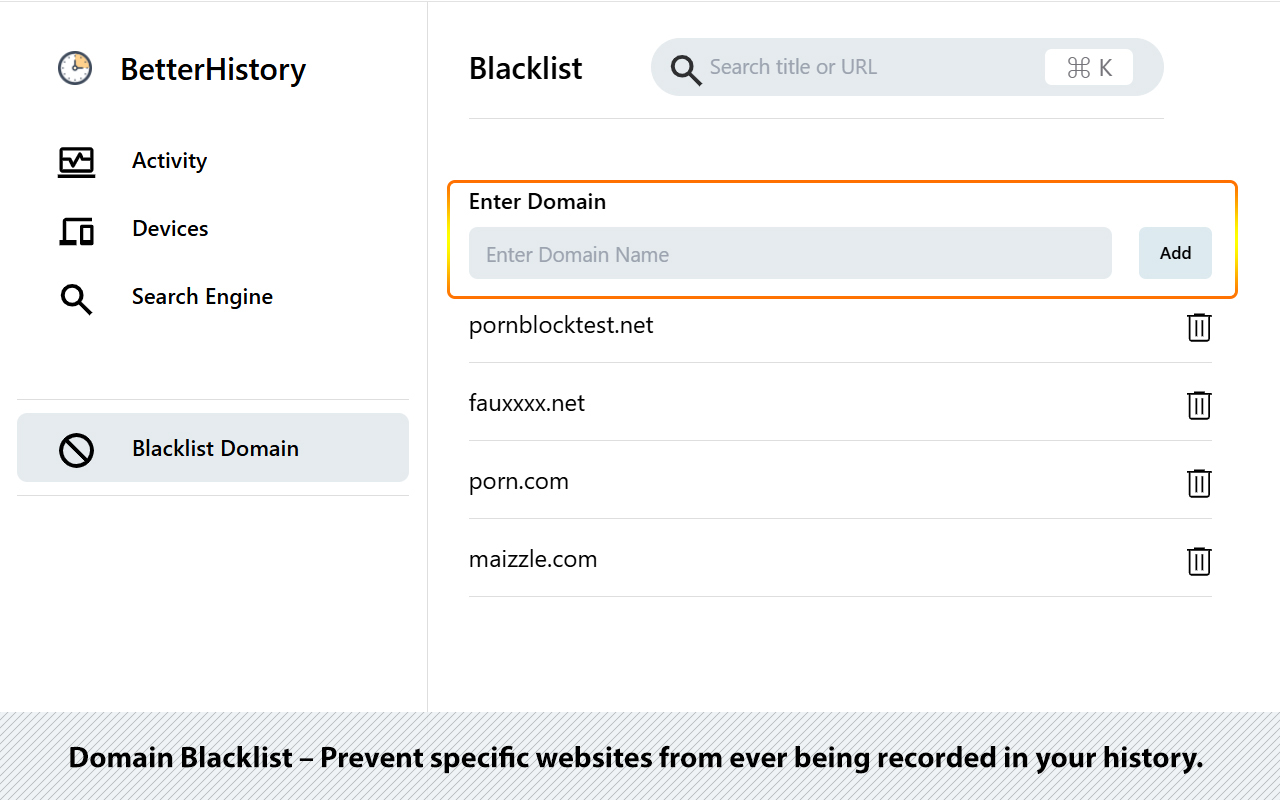Click the BetterHistory app title
Screen dimensions: 1280x800
tap(213, 69)
